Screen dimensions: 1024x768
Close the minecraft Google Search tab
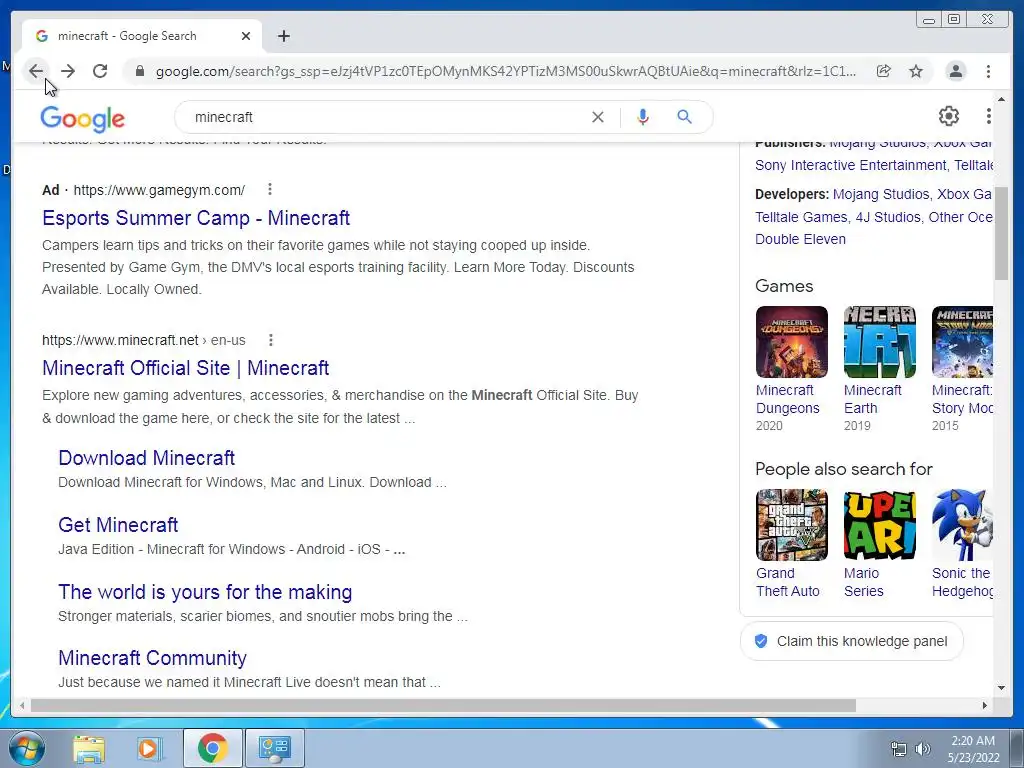[246, 36]
